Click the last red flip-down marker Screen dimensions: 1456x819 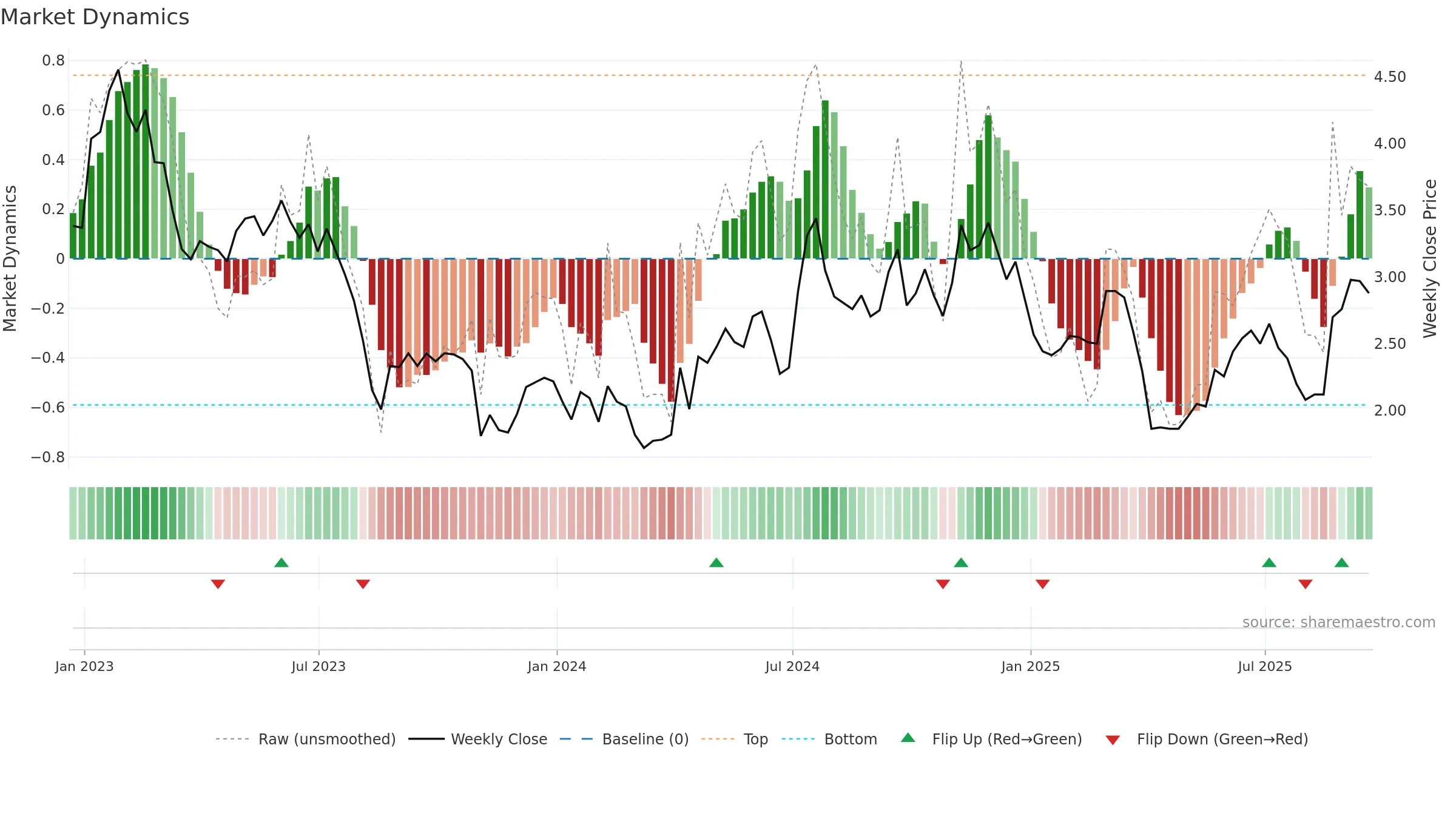[x=1306, y=584]
